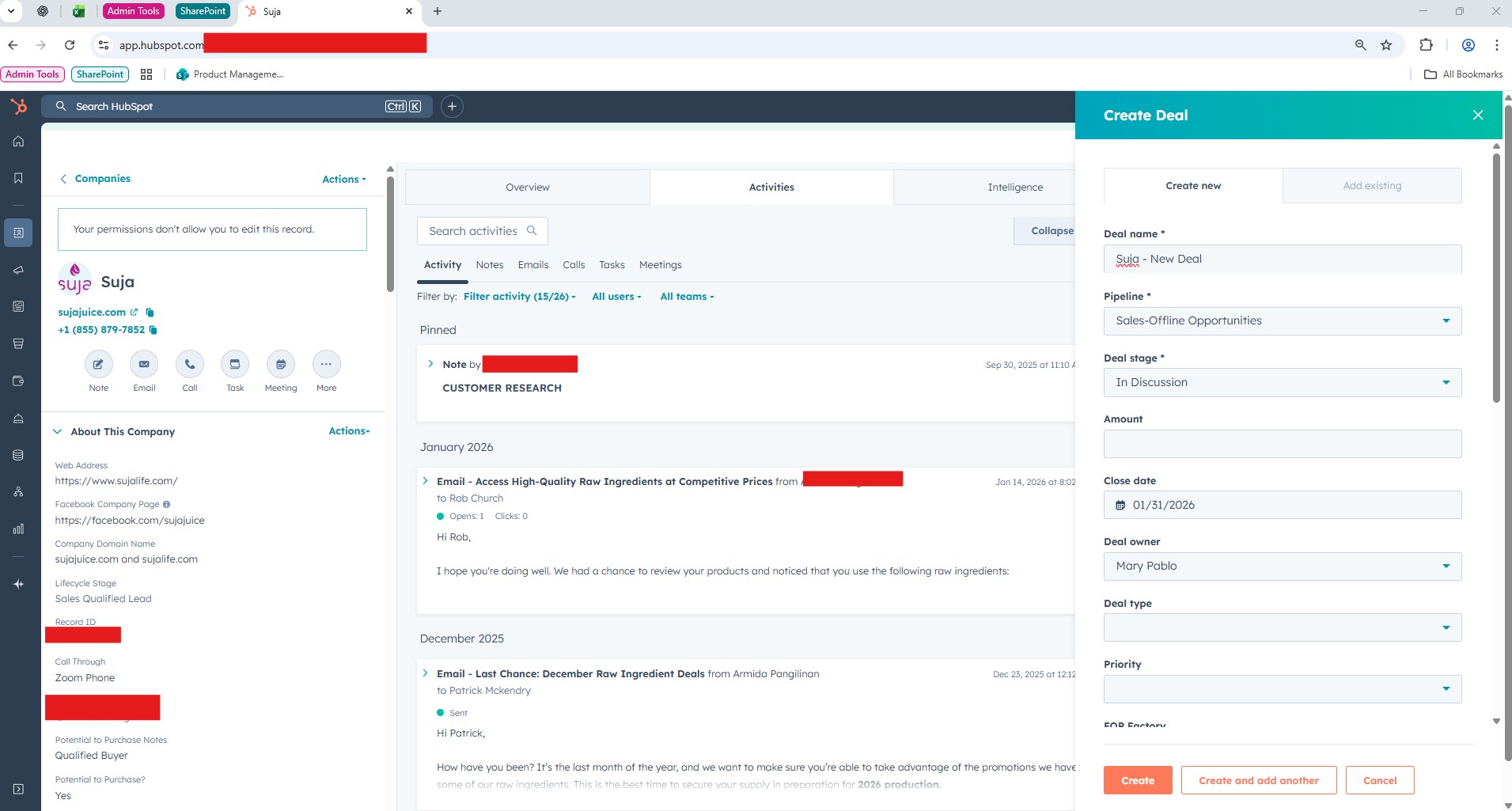The image size is (1512, 811).
Task: Click the Breeze AI sparkle sidebar icon
Action: [18, 584]
